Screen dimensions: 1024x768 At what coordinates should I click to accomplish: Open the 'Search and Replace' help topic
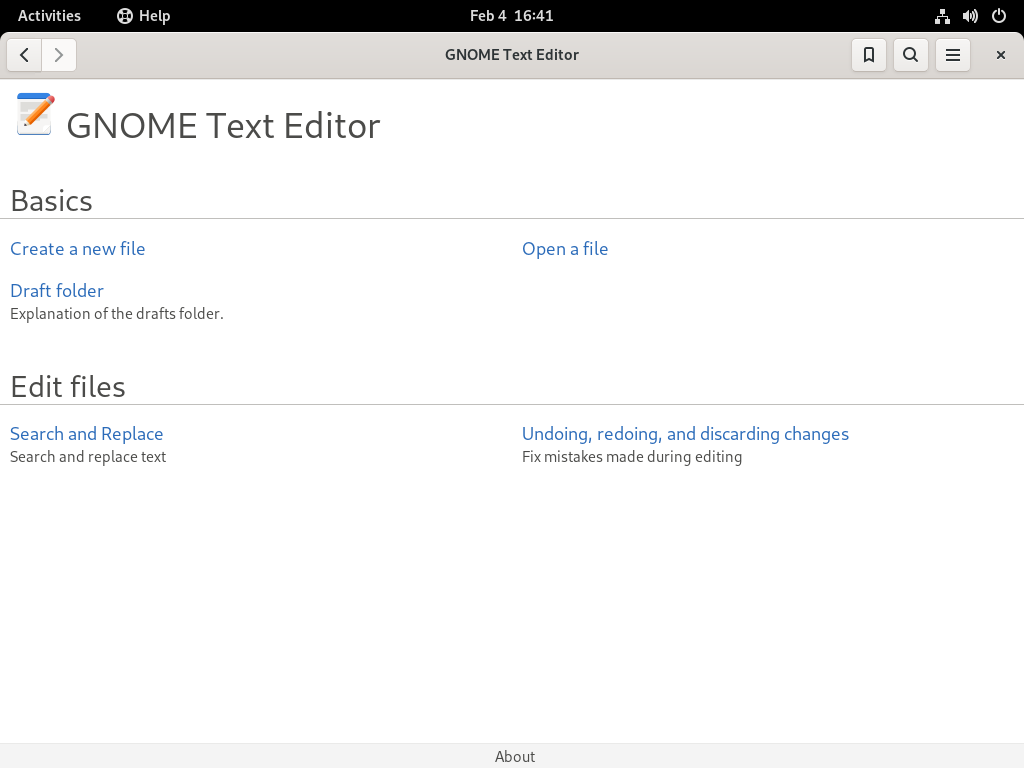87,434
